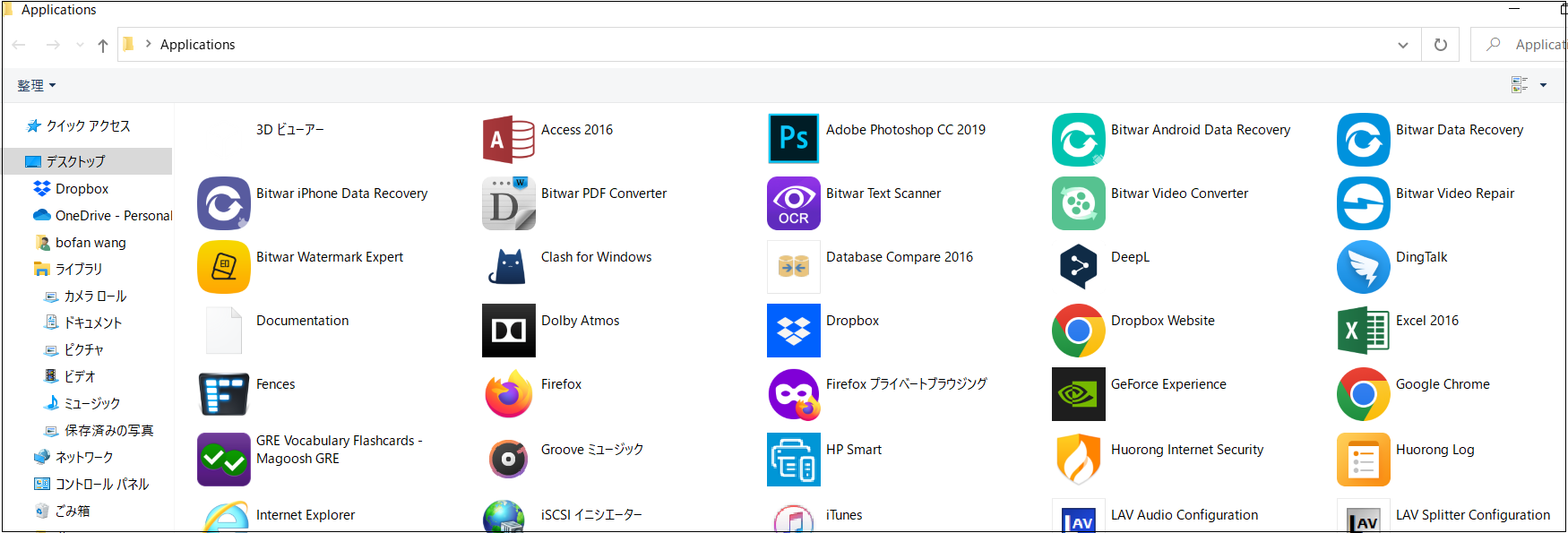The image size is (1568, 533).
Task: Select the Fences application icon
Action: point(223,394)
